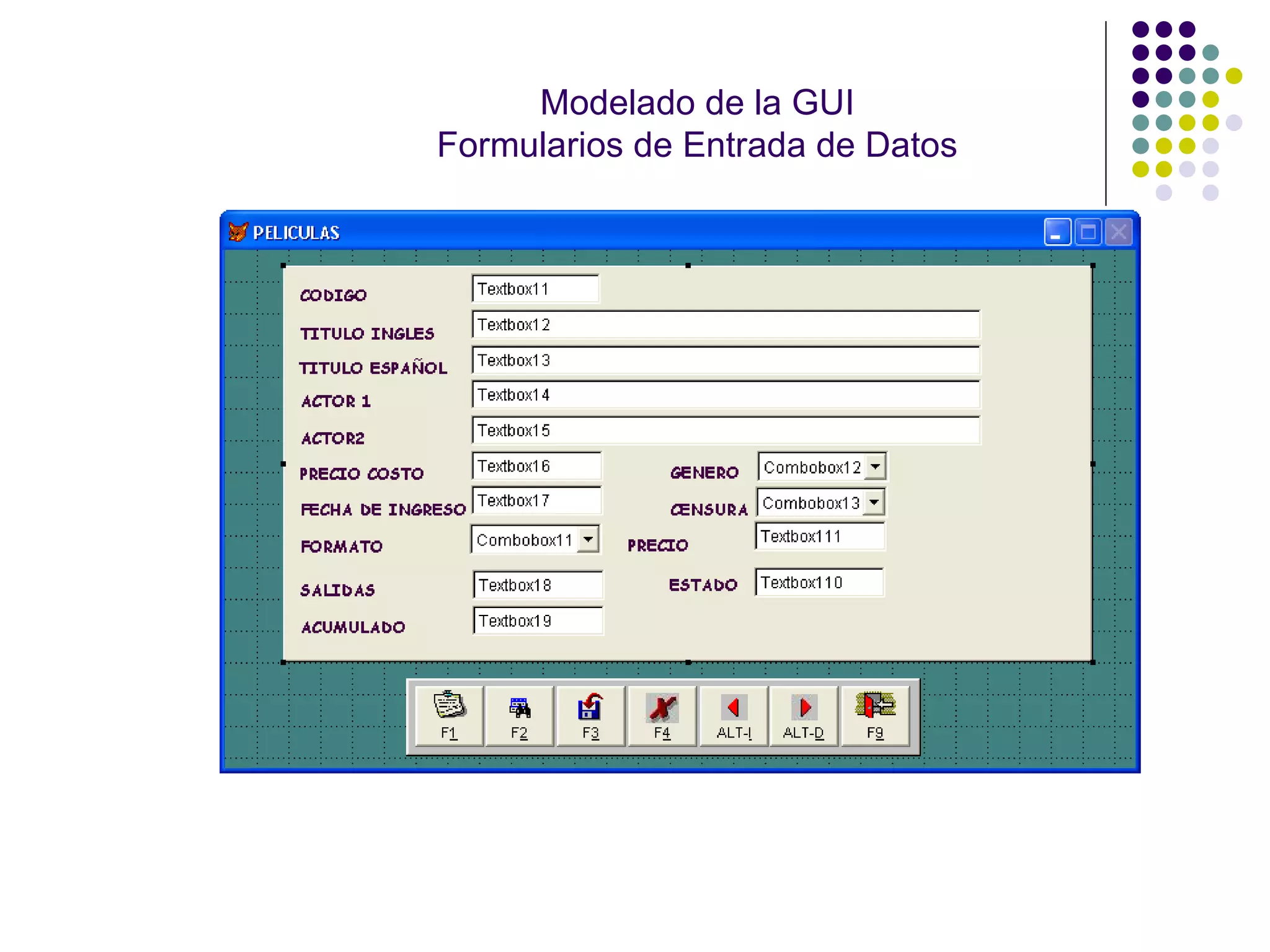Click the PRECIO label beside Textbox111
The image size is (1270, 952).
pyautogui.click(x=658, y=545)
